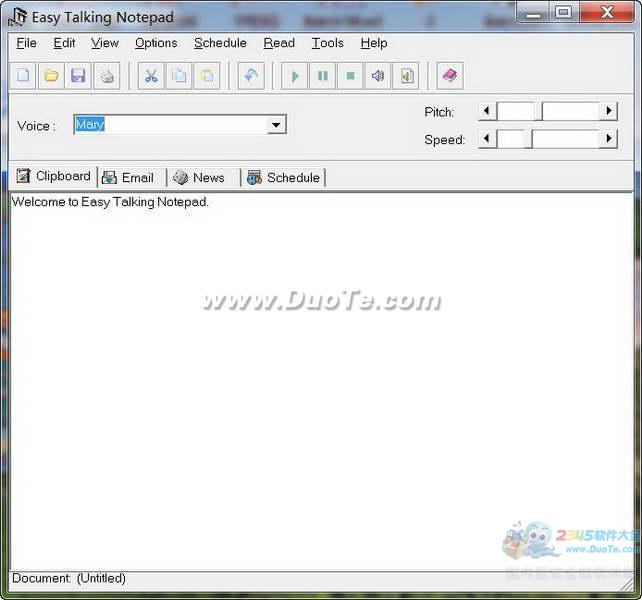Viewport: 642px width, 600px height.
Task: Open the Read menu
Action: pyautogui.click(x=279, y=43)
